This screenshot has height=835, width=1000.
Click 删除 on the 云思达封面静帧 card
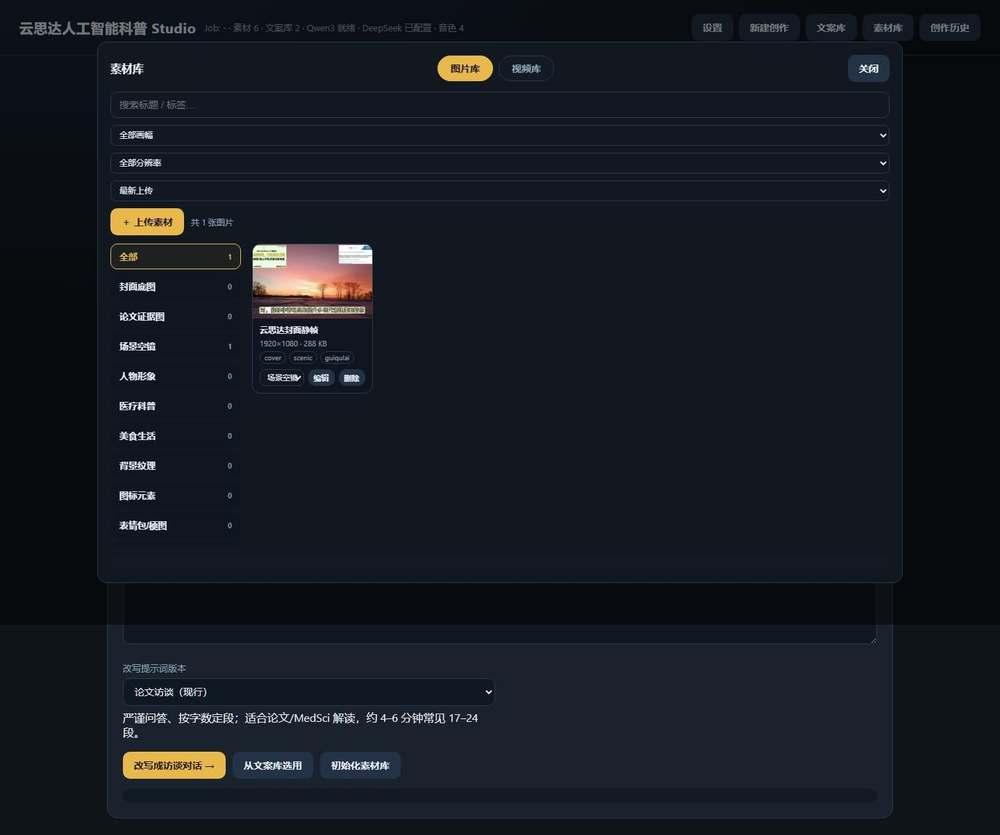(x=351, y=378)
